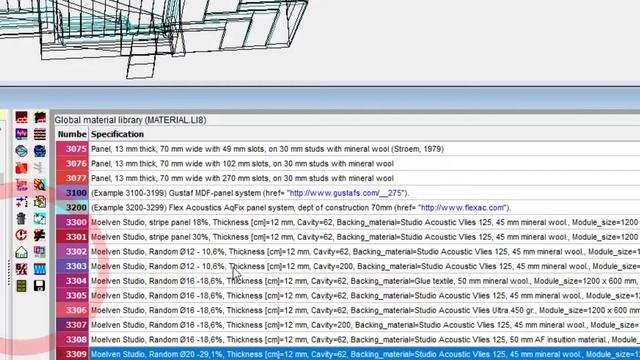The width and height of the screenshot is (640, 360).
Task: Click the magnifying glass search icon
Action: [x=40, y=185]
